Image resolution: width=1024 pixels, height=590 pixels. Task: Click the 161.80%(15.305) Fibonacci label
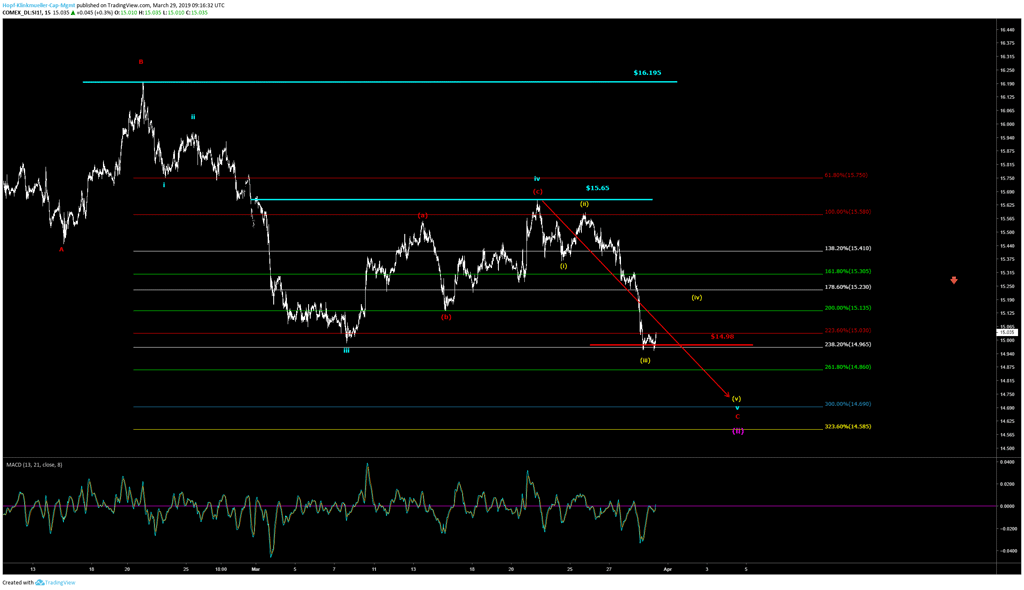pos(848,271)
